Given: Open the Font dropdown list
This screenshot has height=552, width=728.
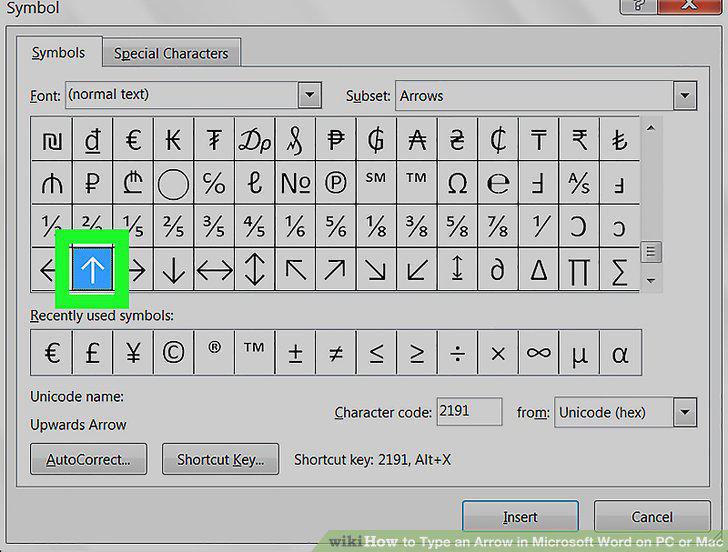Looking at the screenshot, I should tap(310, 95).
